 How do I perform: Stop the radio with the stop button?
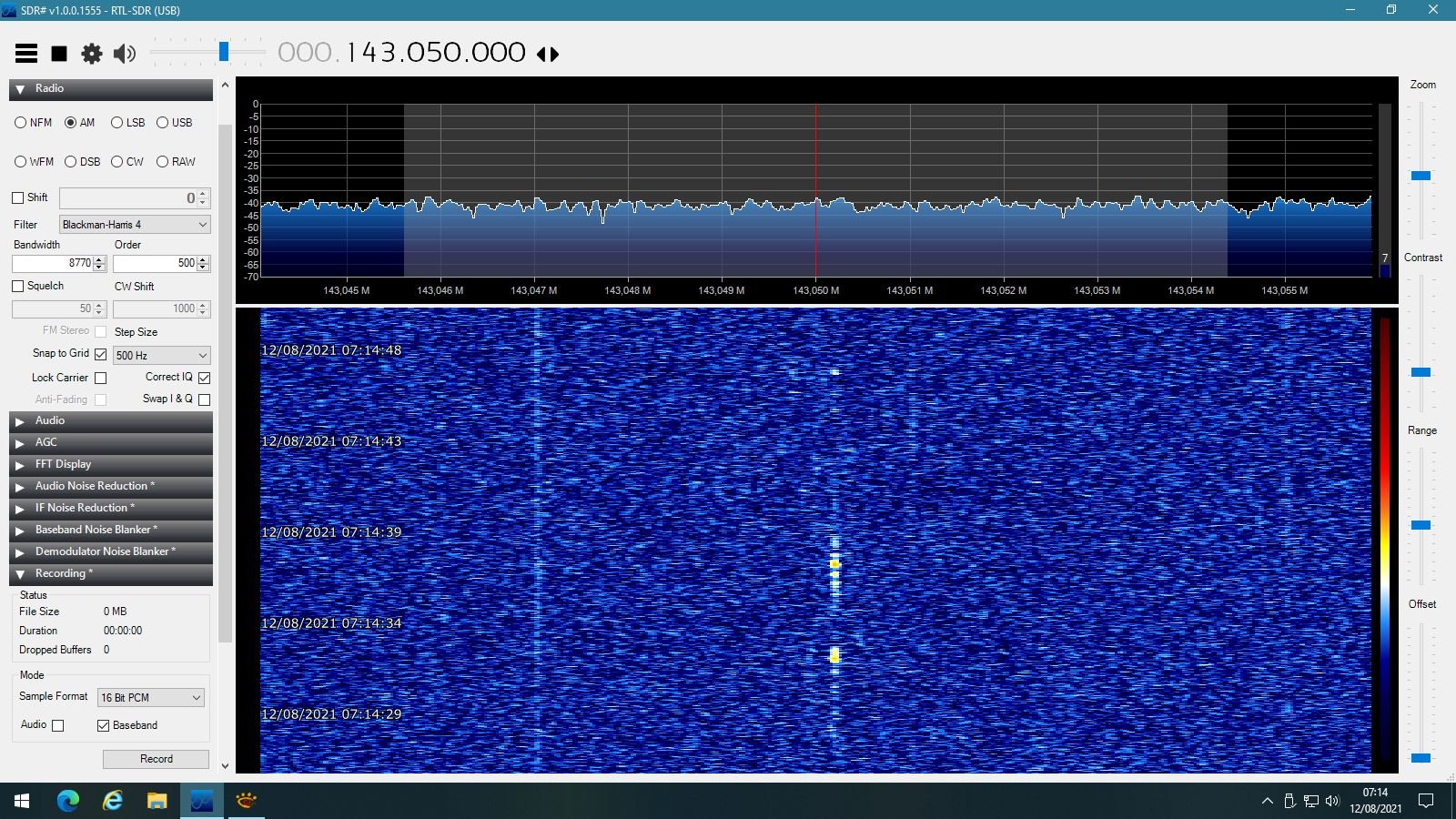point(59,54)
